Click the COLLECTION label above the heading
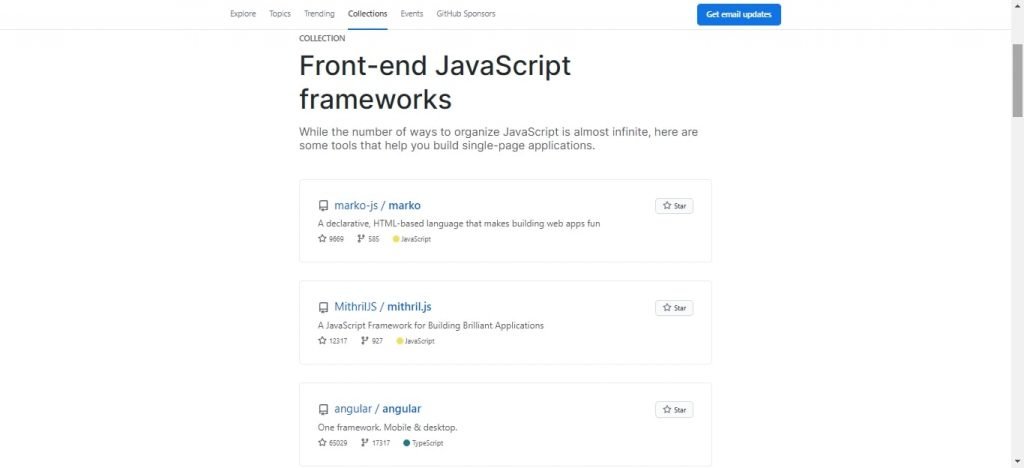 [322, 38]
